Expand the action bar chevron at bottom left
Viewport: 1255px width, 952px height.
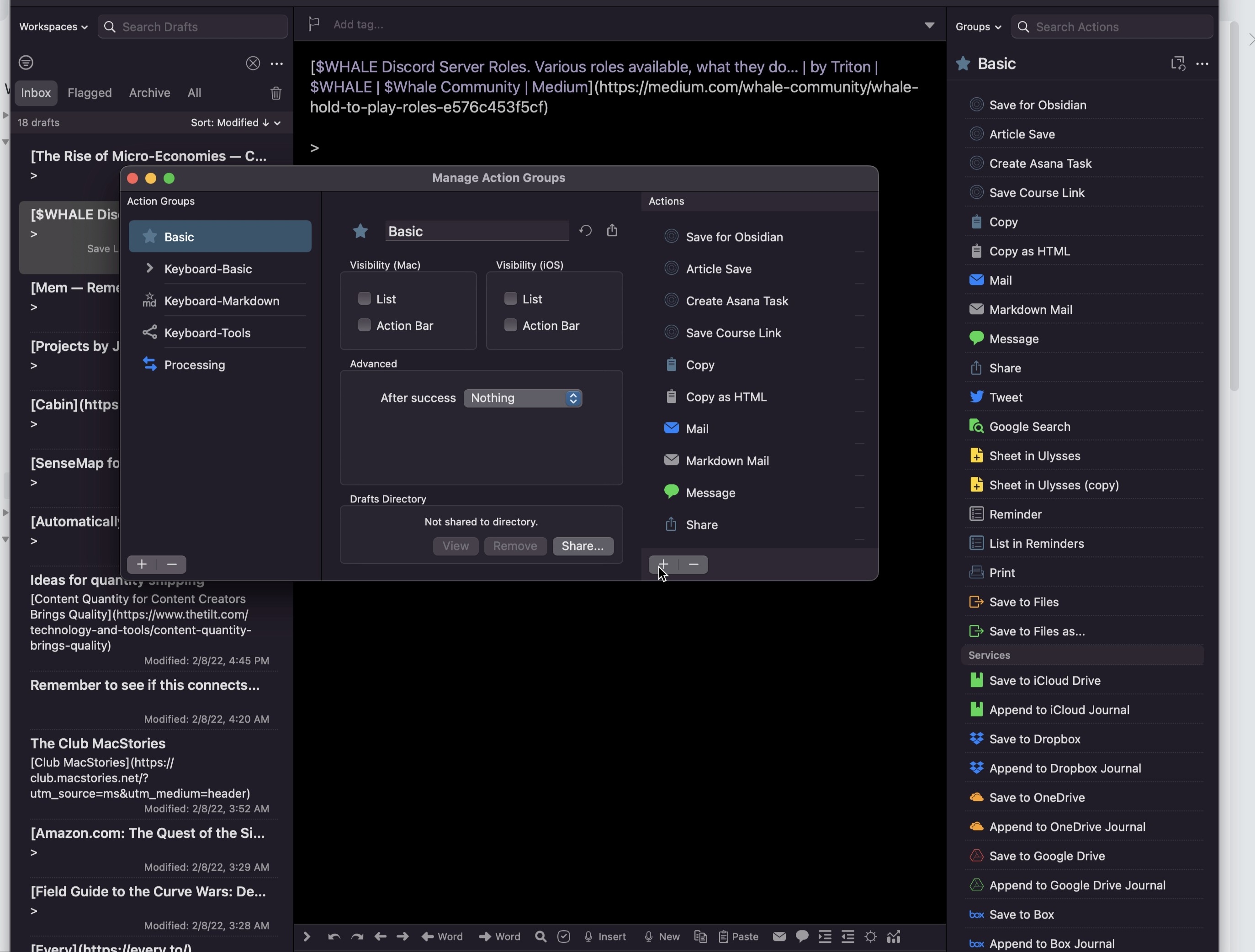pyautogui.click(x=307, y=936)
